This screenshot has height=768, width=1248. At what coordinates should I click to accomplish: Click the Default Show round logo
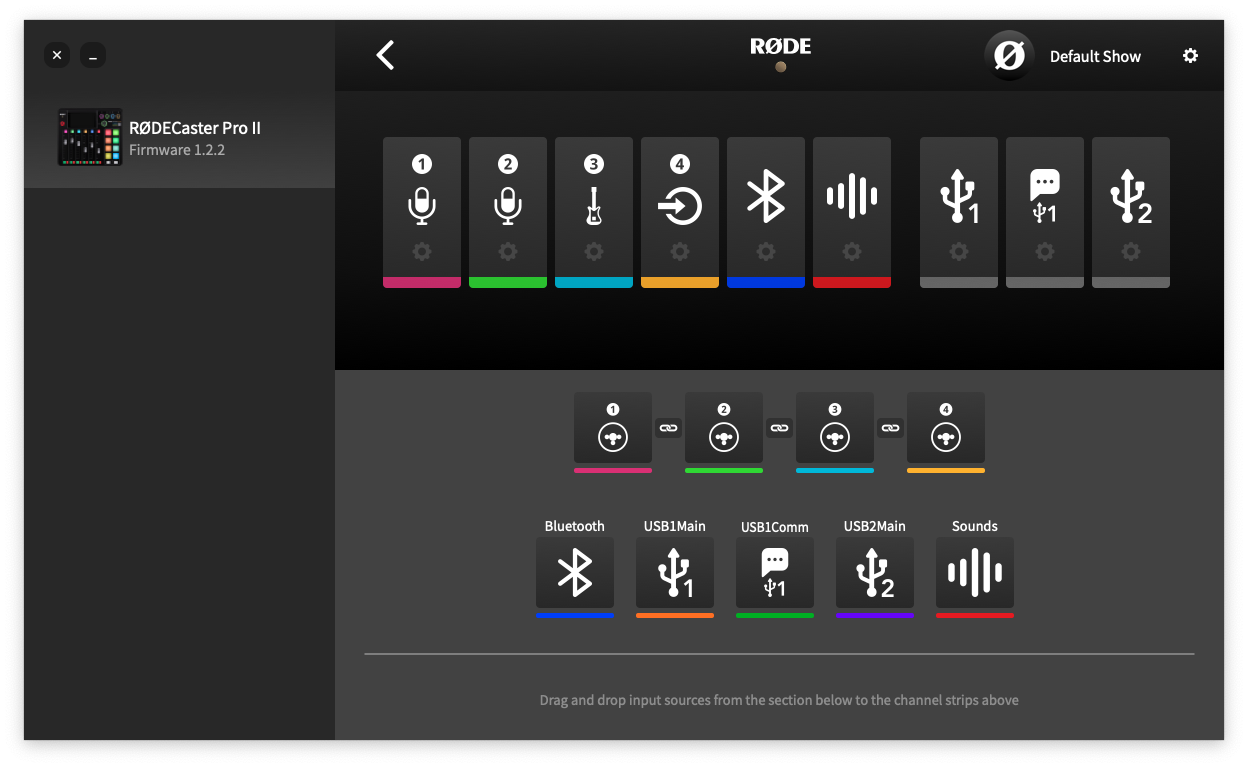tap(1009, 56)
